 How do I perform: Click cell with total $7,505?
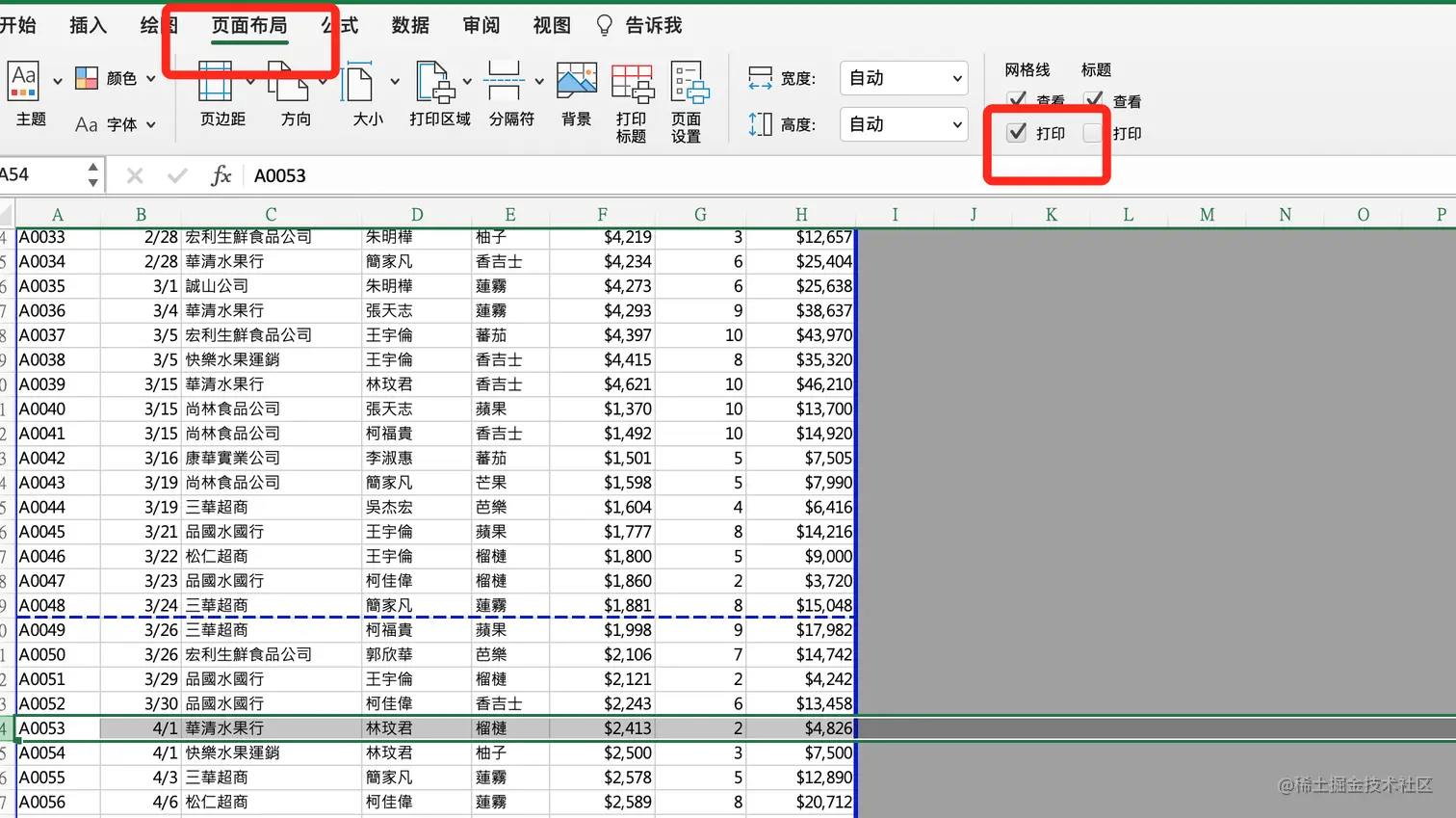click(800, 458)
